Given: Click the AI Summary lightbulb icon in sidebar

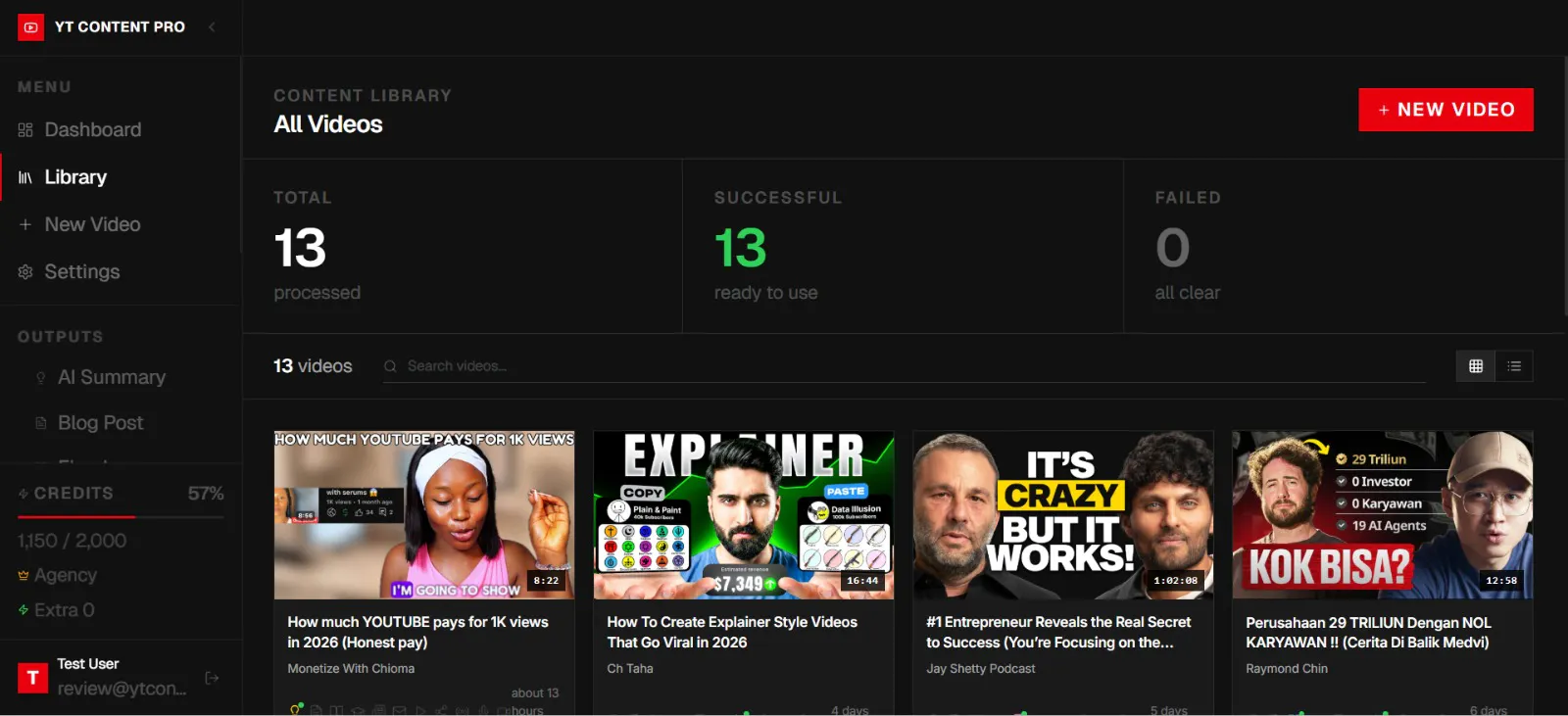Looking at the screenshot, I should [40, 378].
